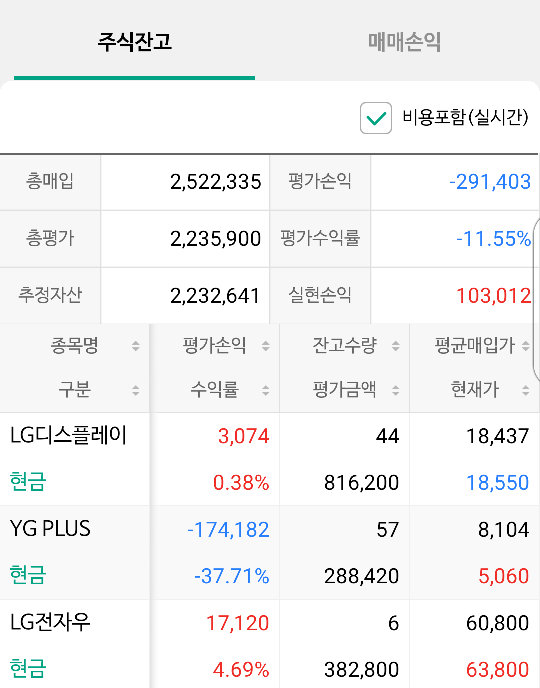Screen dimensions: 540x688
Task: Click YG PLUS return rate -37.71%
Action: point(232,576)
